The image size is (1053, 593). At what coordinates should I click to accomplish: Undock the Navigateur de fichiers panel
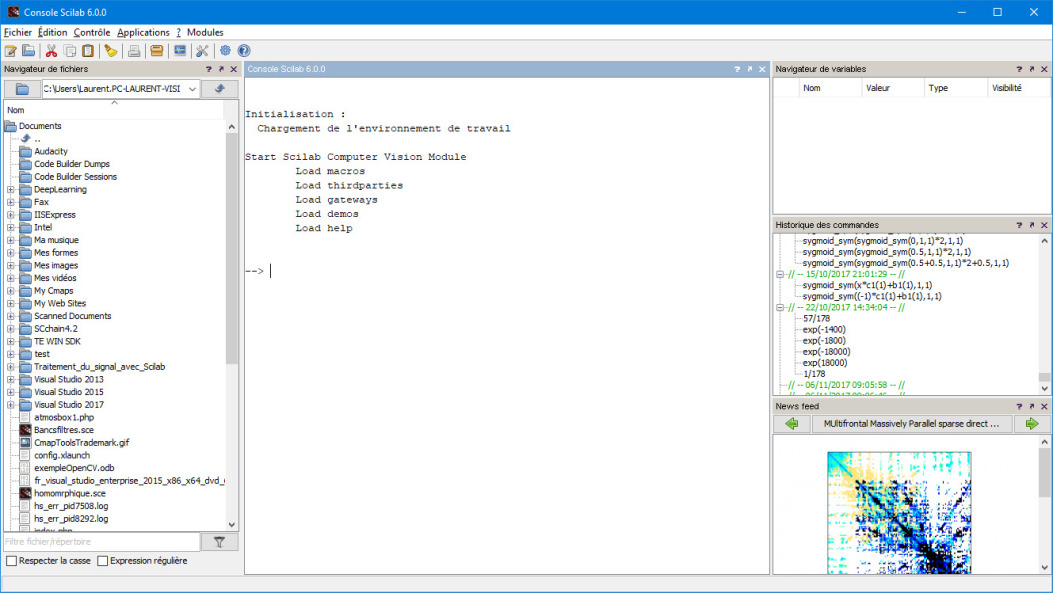[221, 69]
